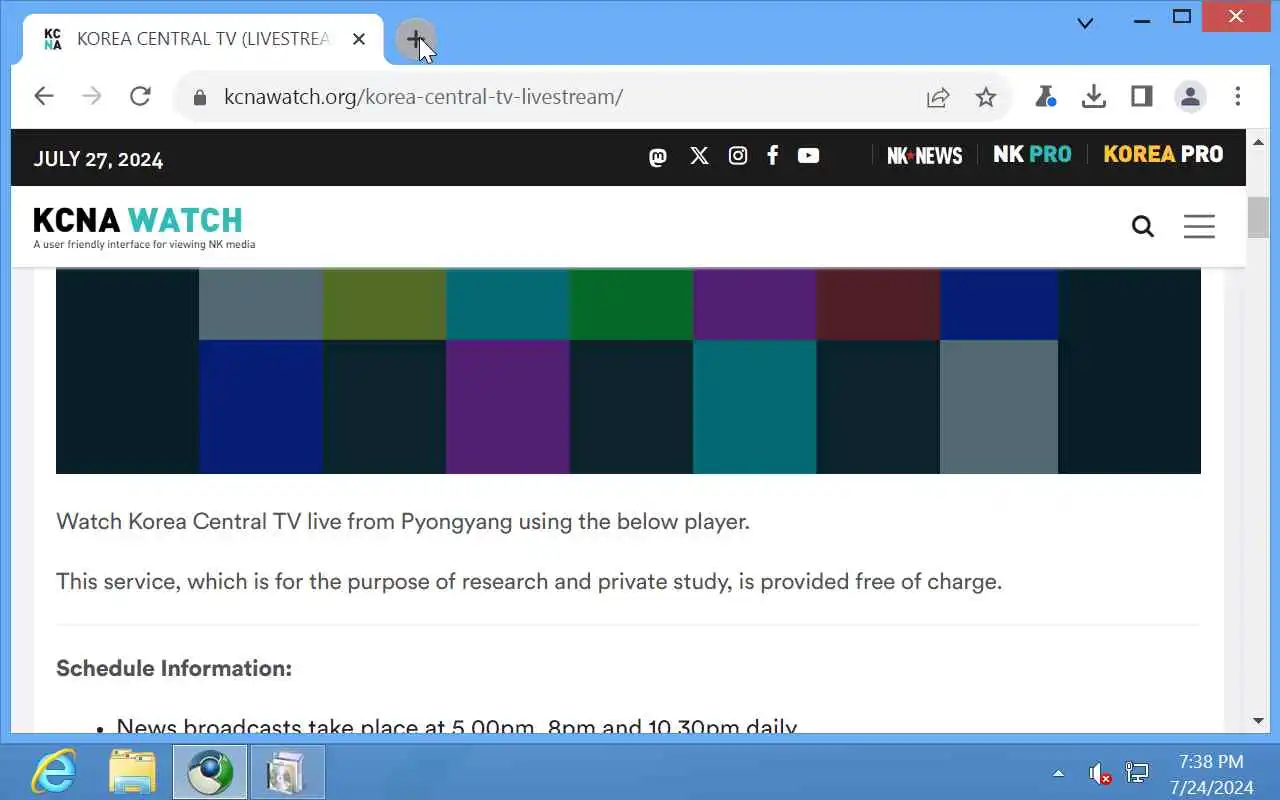Open KCNA Watch X profile

click(699, 155)
